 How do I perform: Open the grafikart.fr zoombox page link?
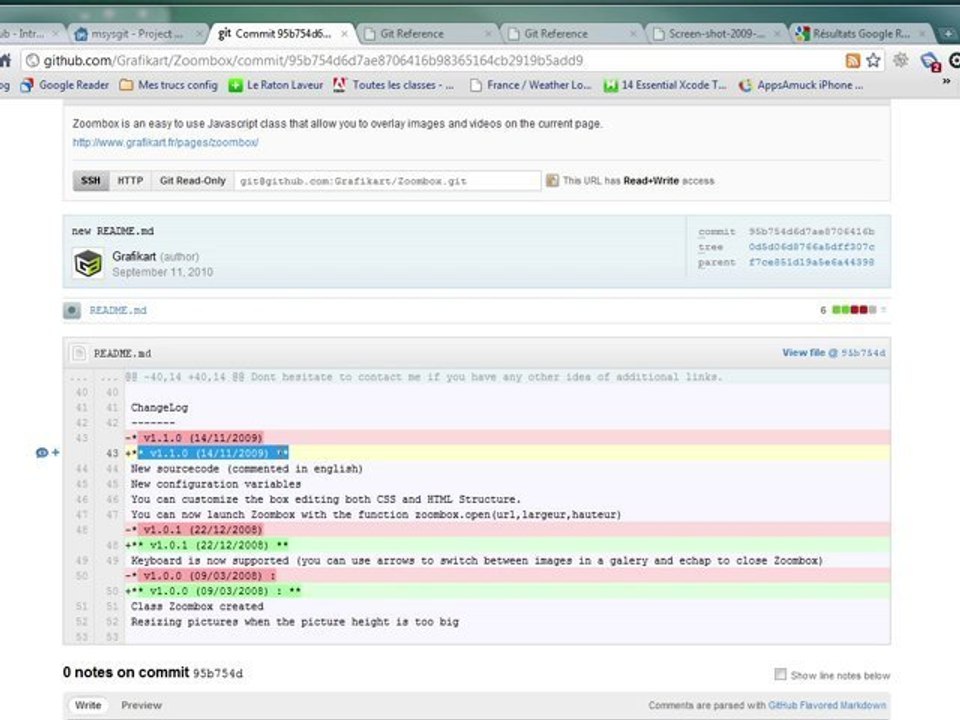[165, 142]
